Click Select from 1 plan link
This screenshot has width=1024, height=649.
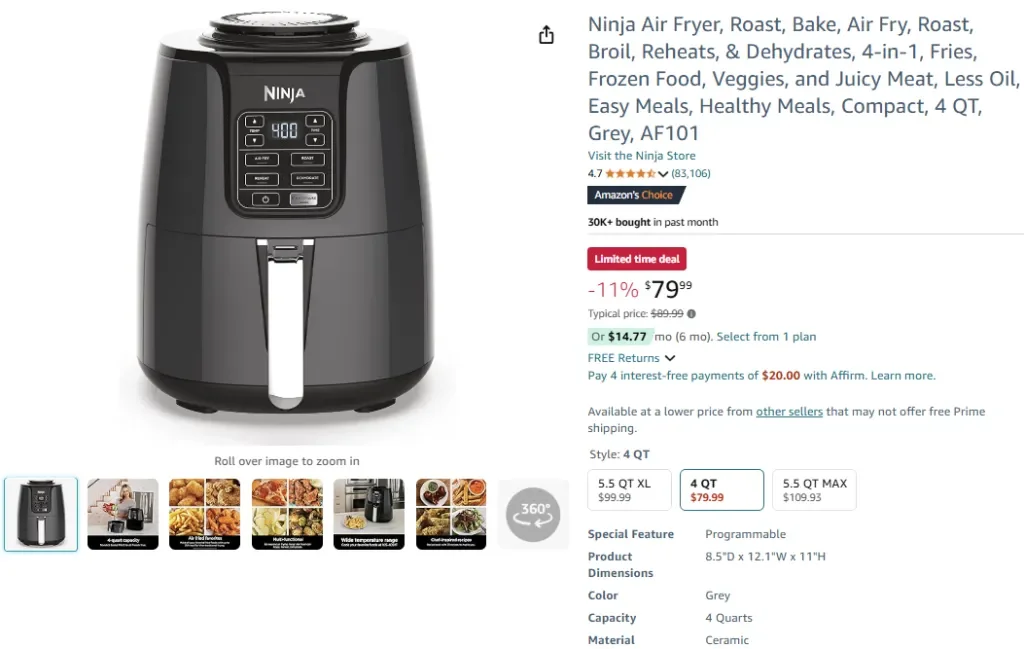point(766,337)
